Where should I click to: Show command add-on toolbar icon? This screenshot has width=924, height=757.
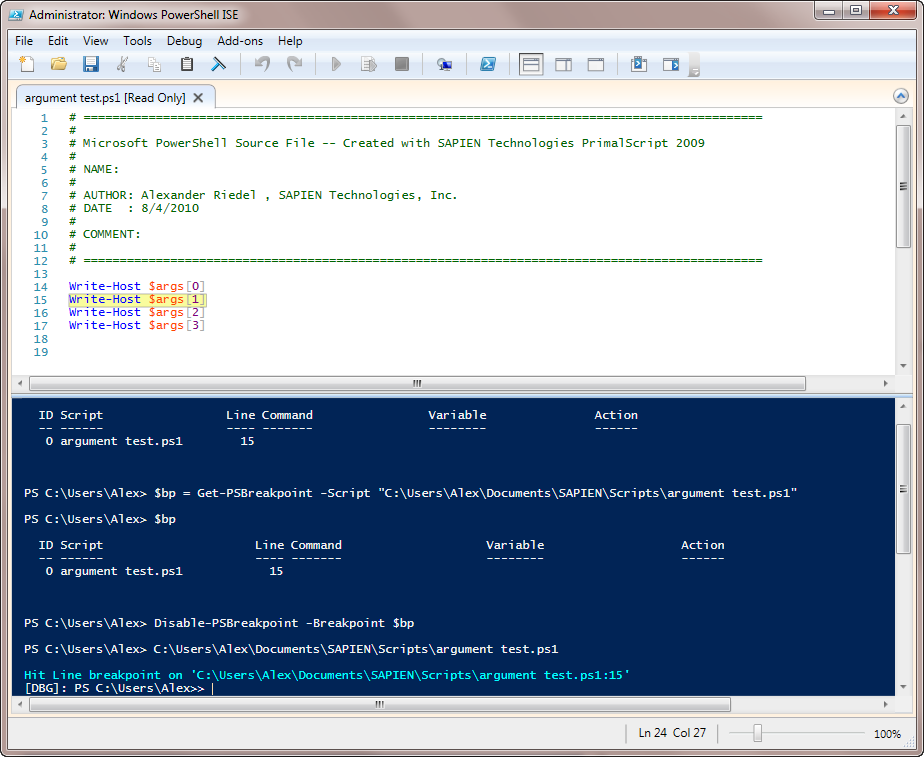click(x=671, y=64)
